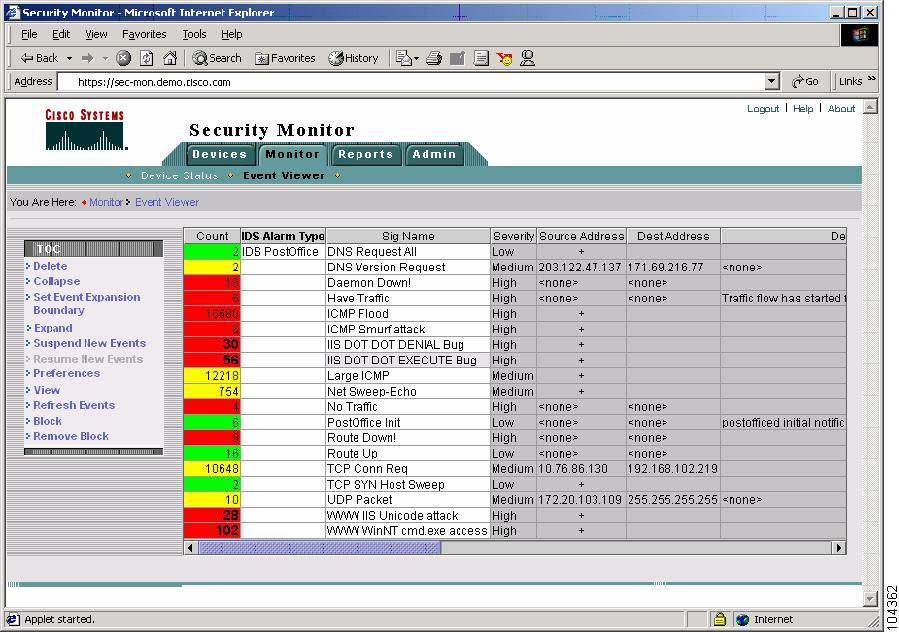
Task: Click the Logout link
Action: tap(763, 108)
